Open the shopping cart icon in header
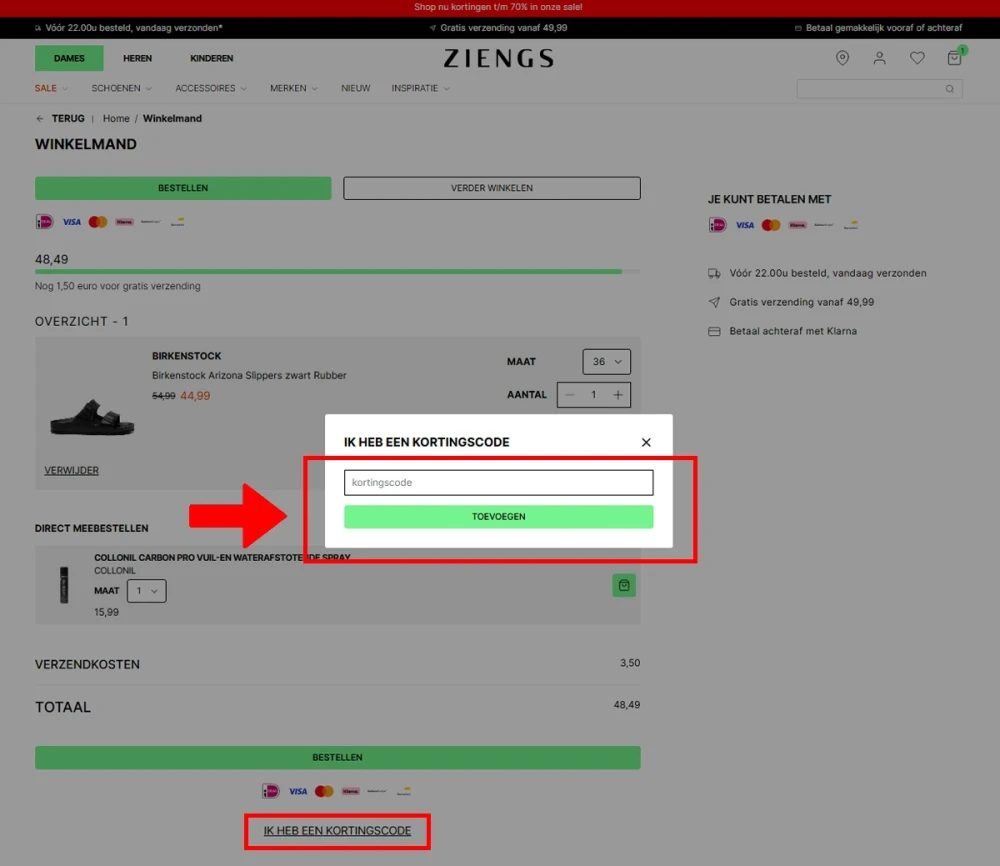The width and height of the screenshot is (1000, 866). click(955, 57)
